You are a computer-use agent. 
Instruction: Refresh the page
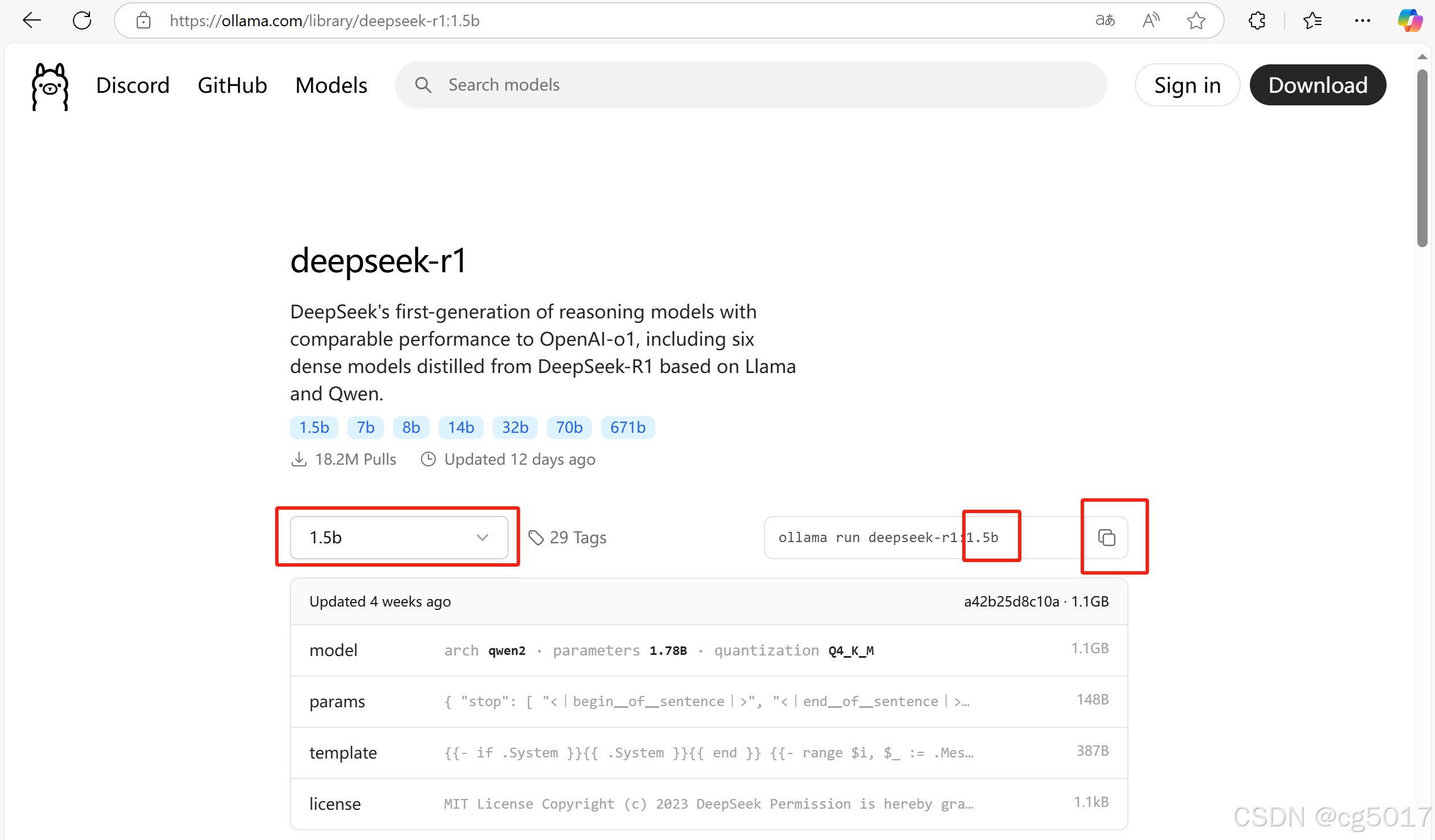82,21
